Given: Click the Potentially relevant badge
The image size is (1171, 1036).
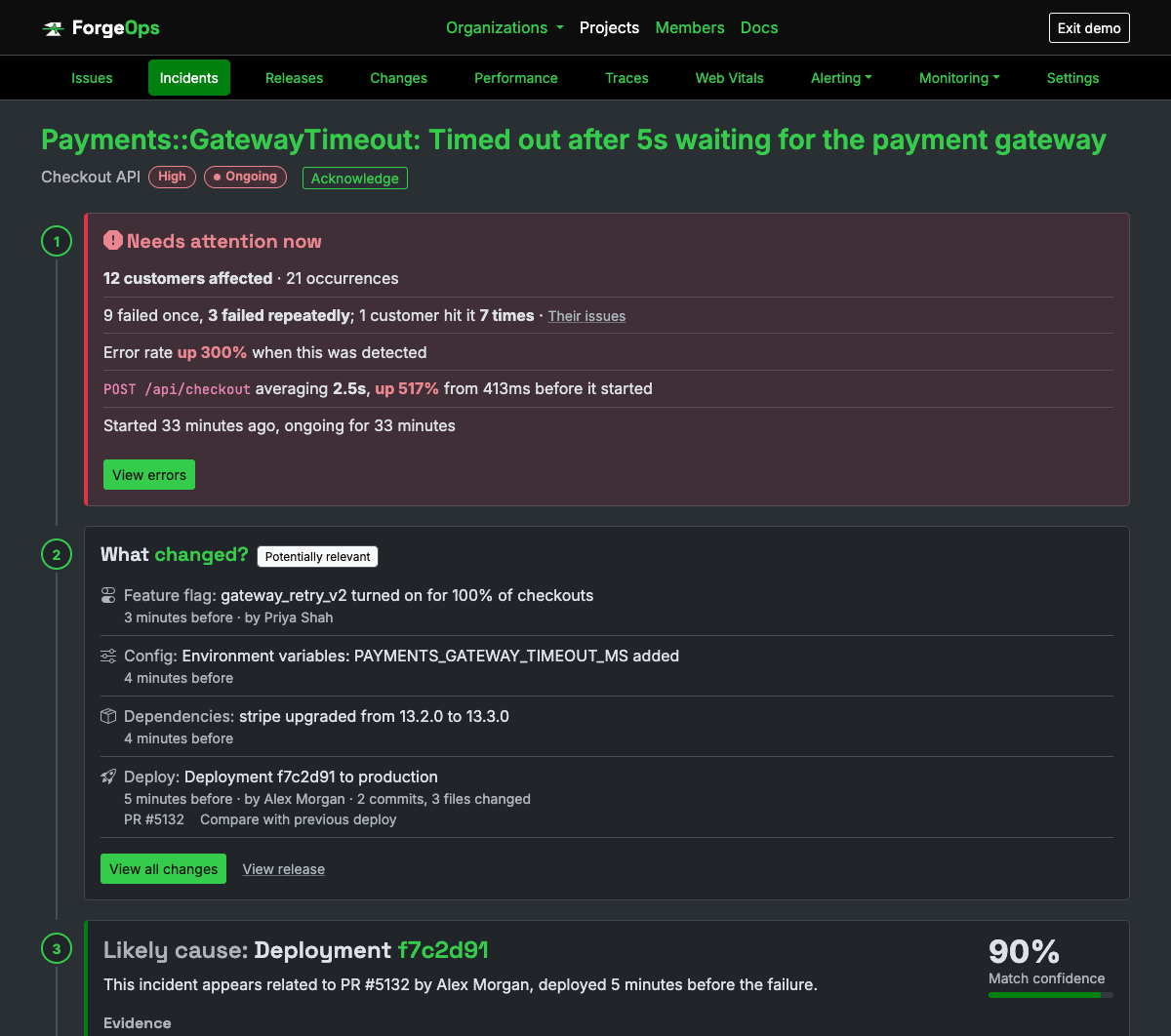Looking at the screenshot, I should point(317,556).
